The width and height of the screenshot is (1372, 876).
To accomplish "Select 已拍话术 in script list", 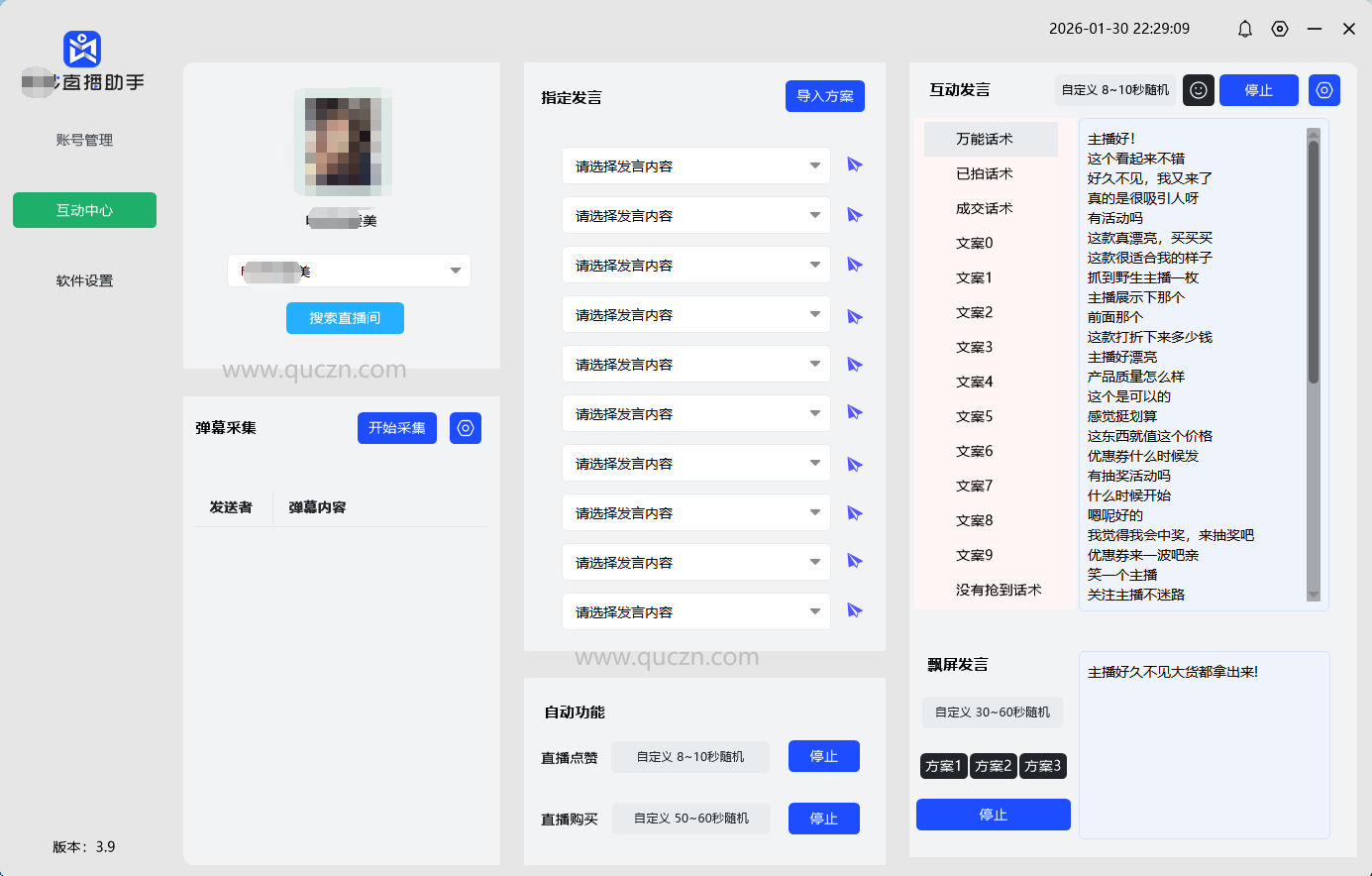I will point(984,173).
